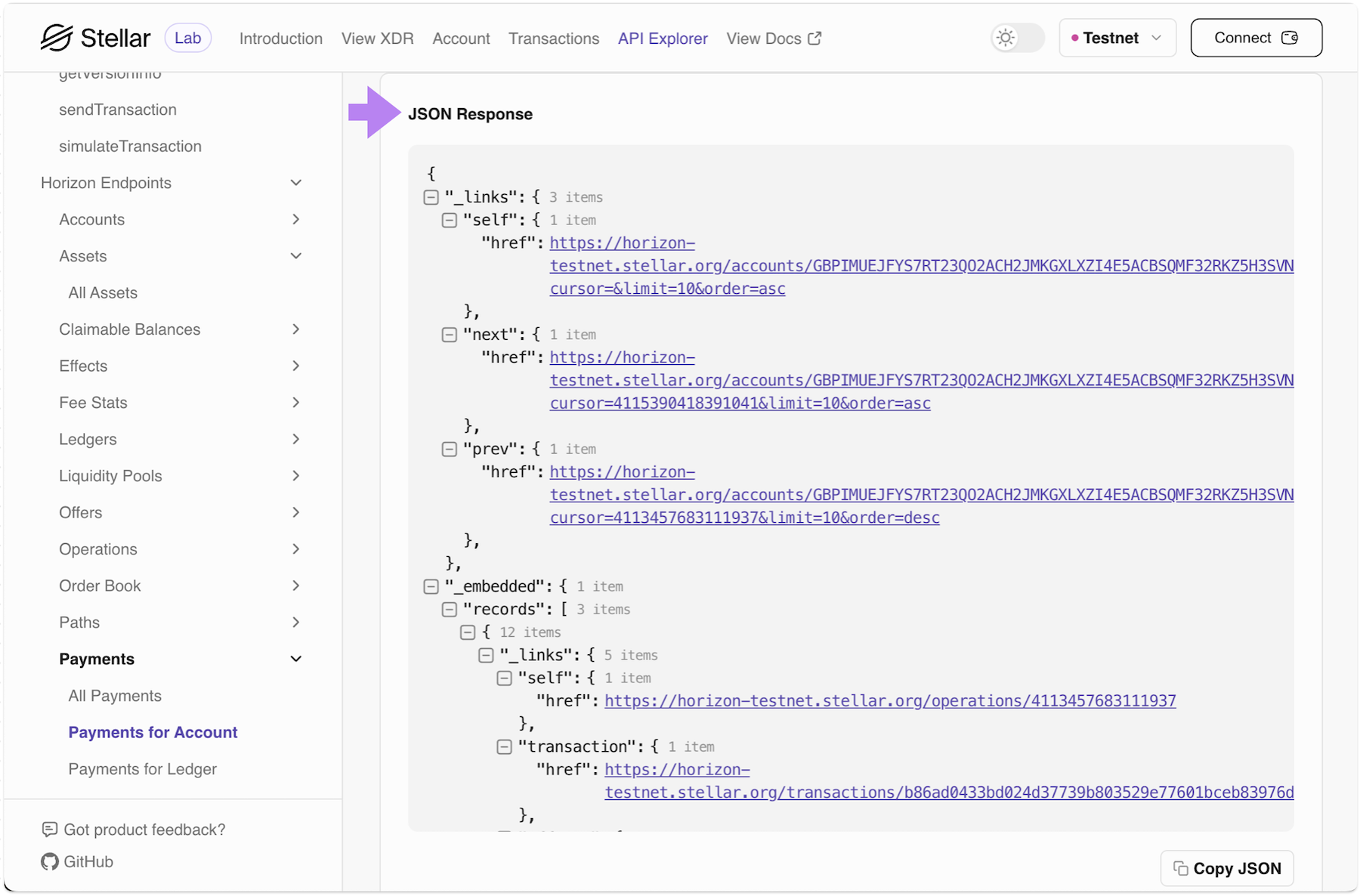Image resolution: width=1360 pixels, height=896 pixels.
Task: Switch to the Transactions section
Action: (x=554, y=39)
